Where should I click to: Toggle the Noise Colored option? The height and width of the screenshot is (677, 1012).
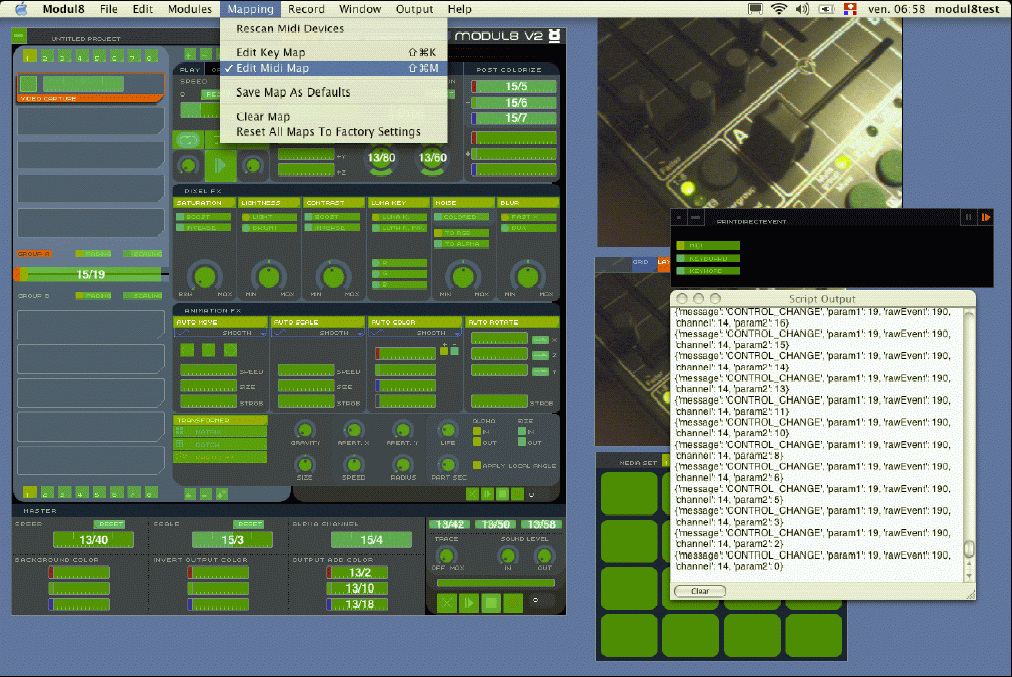[x=461, y=217]
